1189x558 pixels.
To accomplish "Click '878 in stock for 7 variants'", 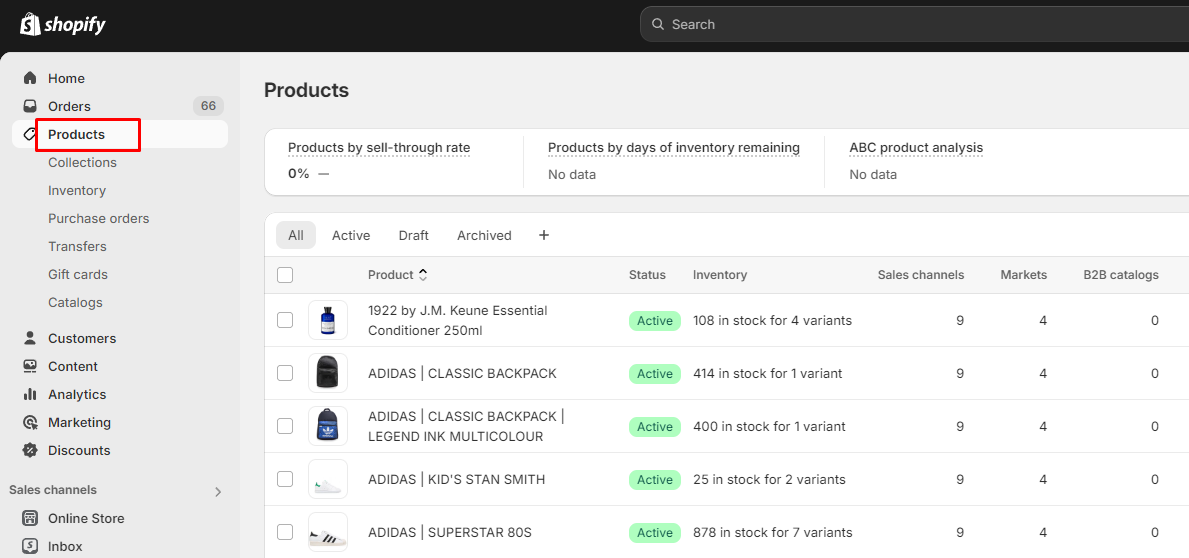I will tap(773, 532).
